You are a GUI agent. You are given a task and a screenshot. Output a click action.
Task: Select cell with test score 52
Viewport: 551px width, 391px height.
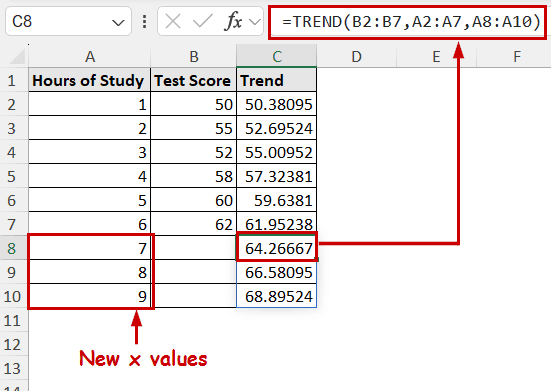[x=194, y=152]
